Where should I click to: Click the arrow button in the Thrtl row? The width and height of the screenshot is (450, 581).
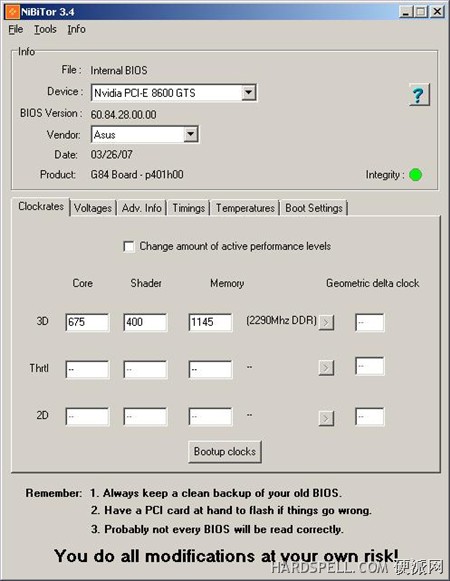coord(326,368)
